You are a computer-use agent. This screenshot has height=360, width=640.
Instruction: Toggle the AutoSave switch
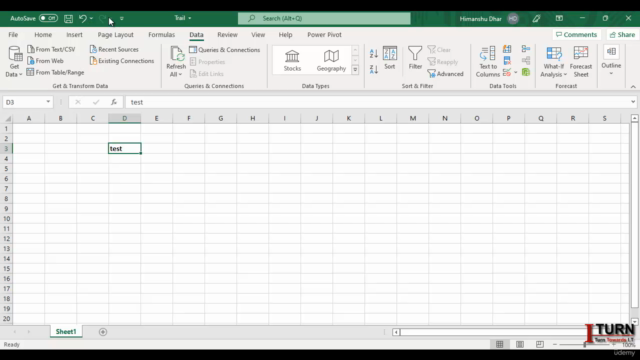point(48,18)
